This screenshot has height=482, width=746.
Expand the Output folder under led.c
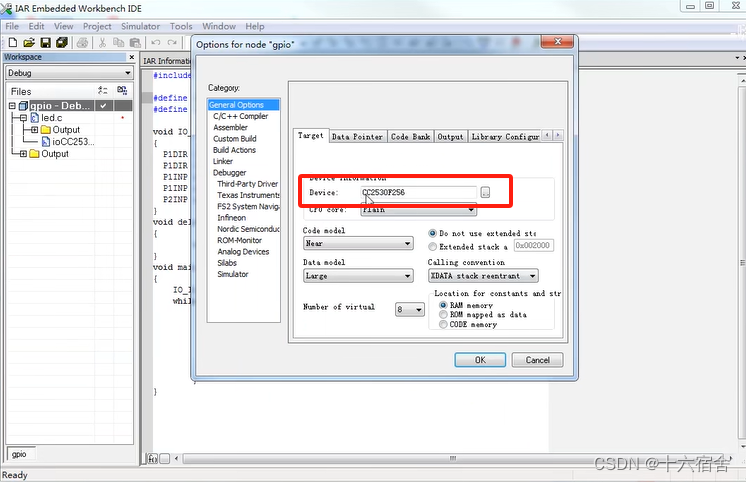tap(34, 130)
